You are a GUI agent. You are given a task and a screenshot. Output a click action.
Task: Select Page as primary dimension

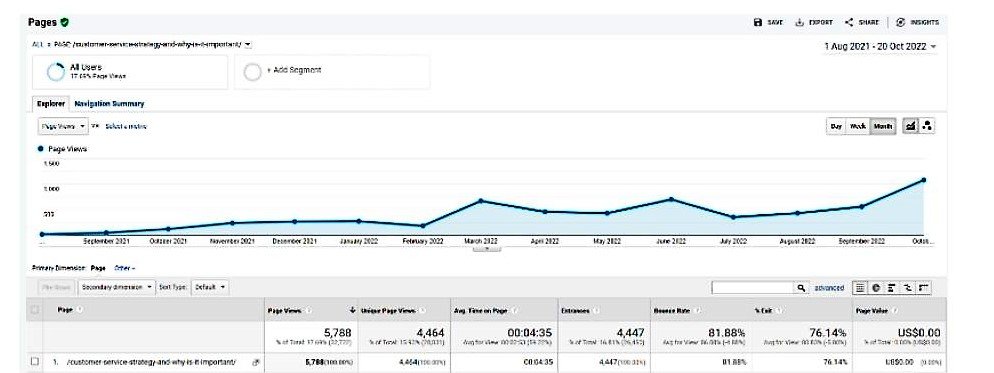click(98, 268)
